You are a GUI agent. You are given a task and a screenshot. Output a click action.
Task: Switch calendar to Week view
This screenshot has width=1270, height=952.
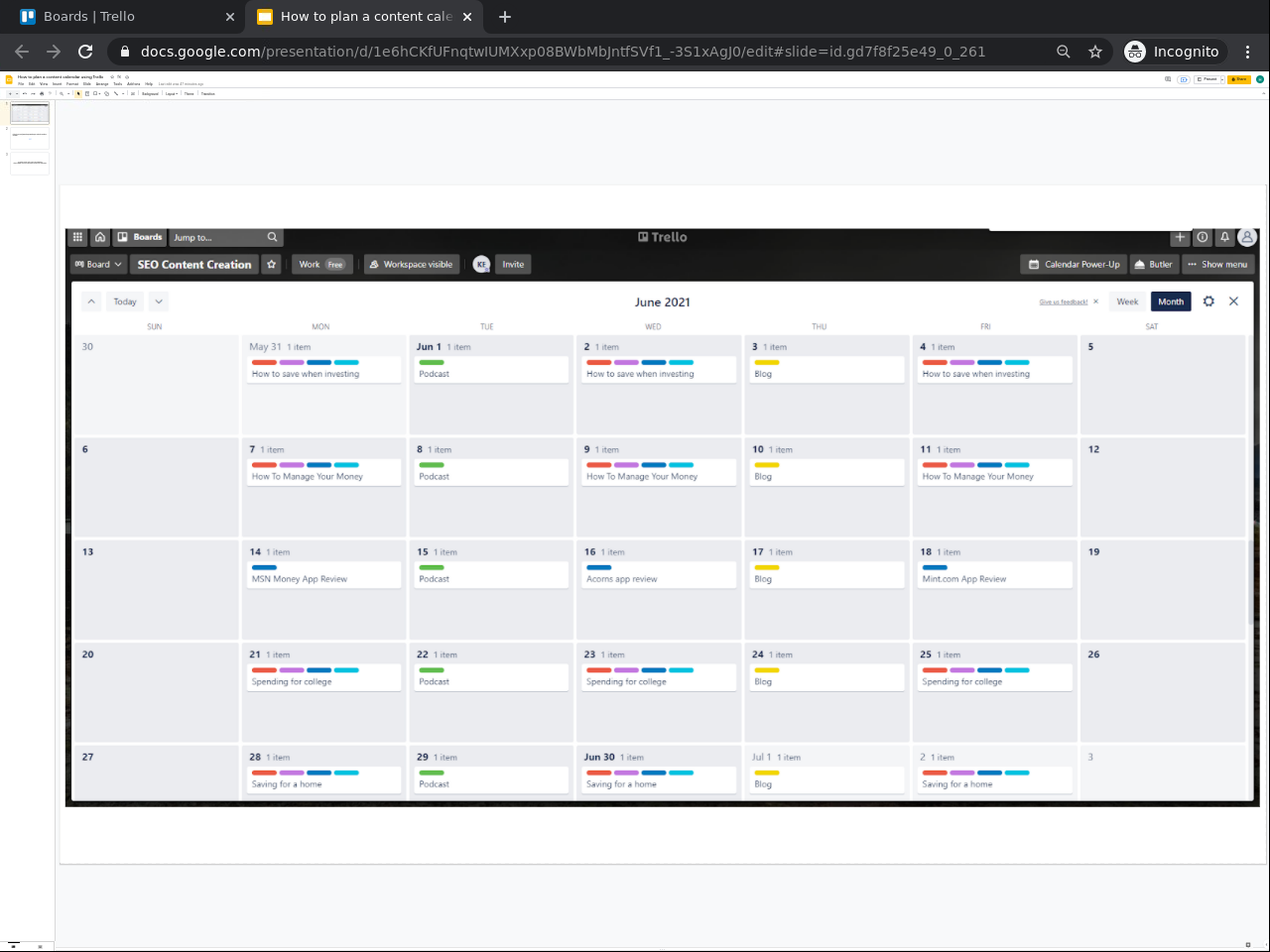tap(1128, 301)
